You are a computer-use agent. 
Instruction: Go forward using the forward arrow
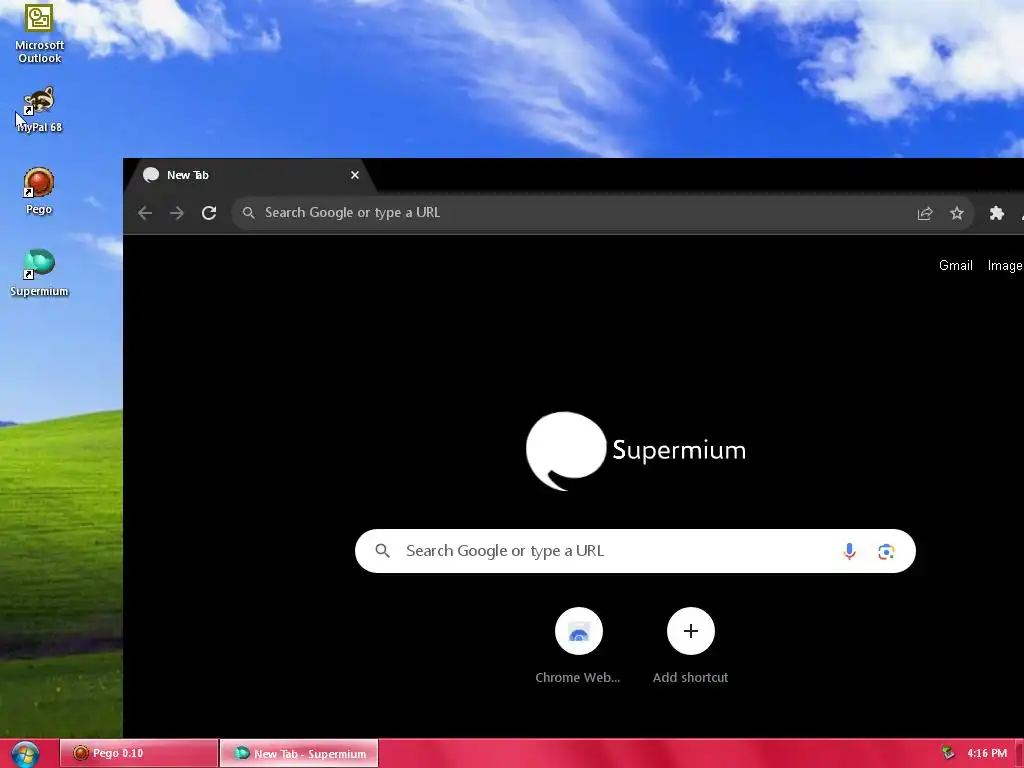177,213
